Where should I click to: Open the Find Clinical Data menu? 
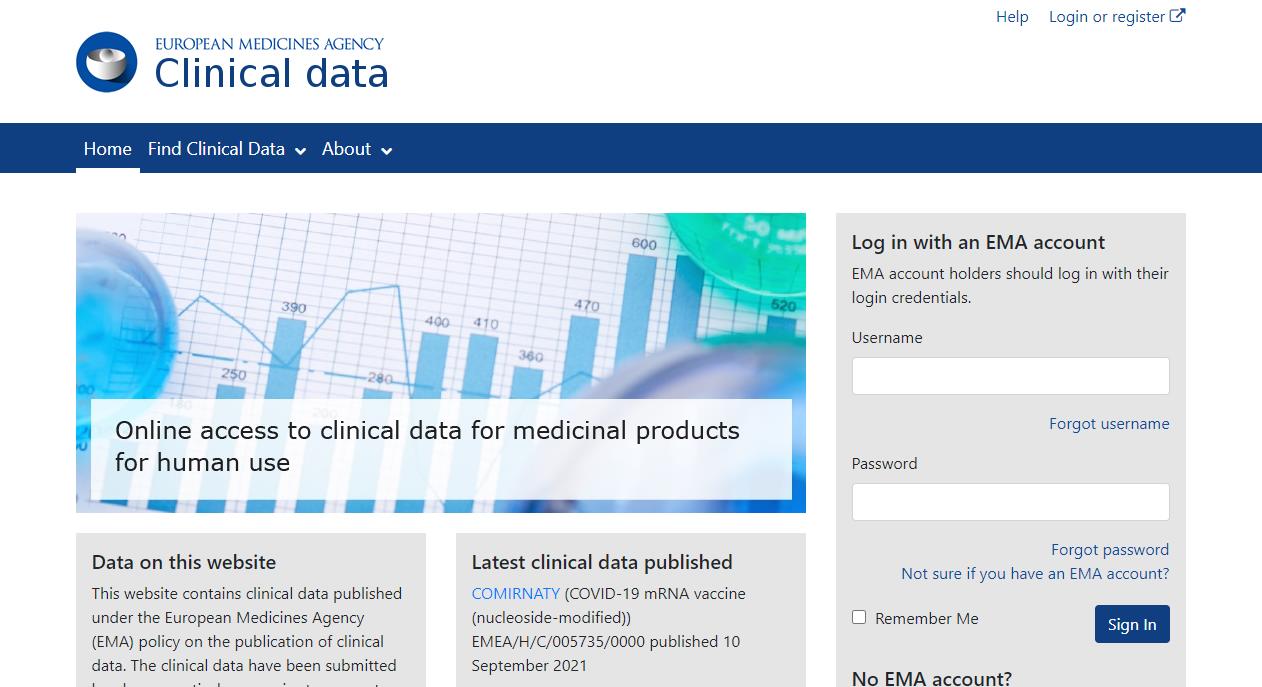(x=215, y=149)
